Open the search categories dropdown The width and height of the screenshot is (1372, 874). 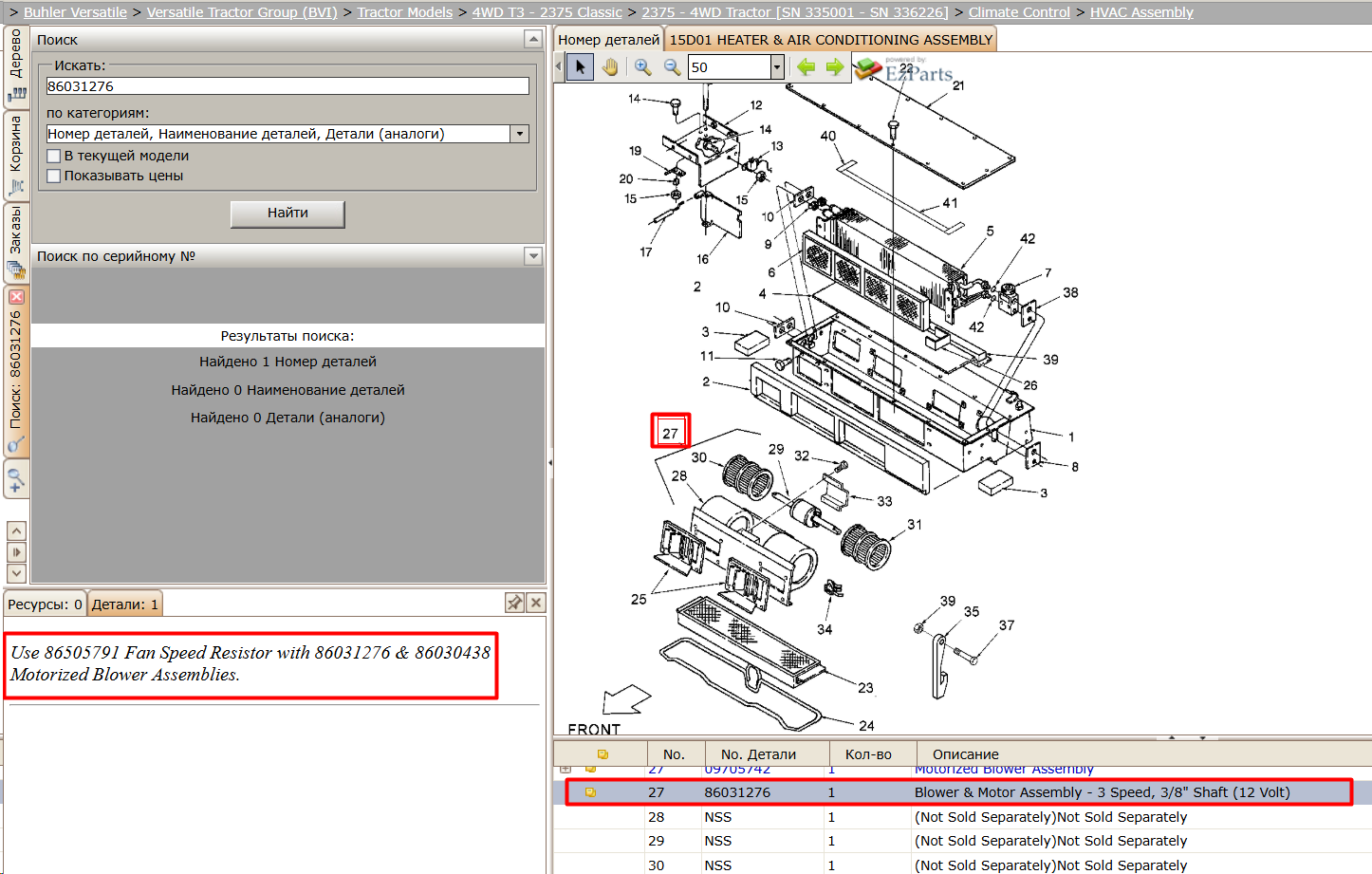[520, 134]
